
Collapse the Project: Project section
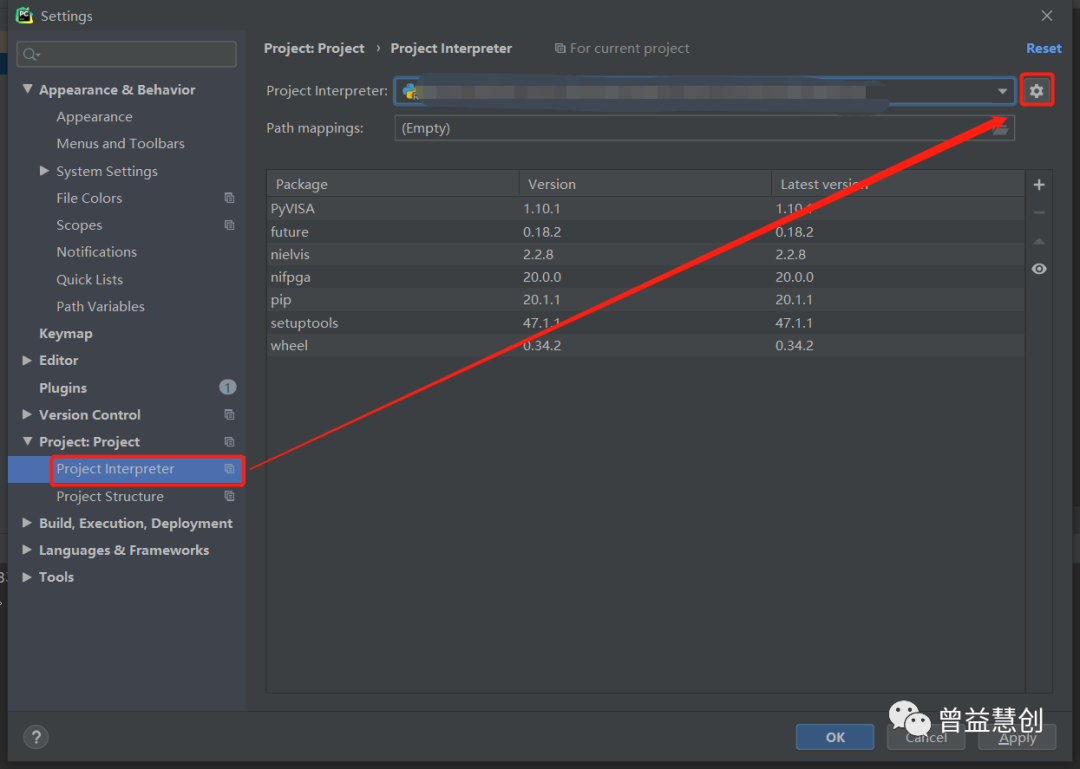(x=28, y=441)
